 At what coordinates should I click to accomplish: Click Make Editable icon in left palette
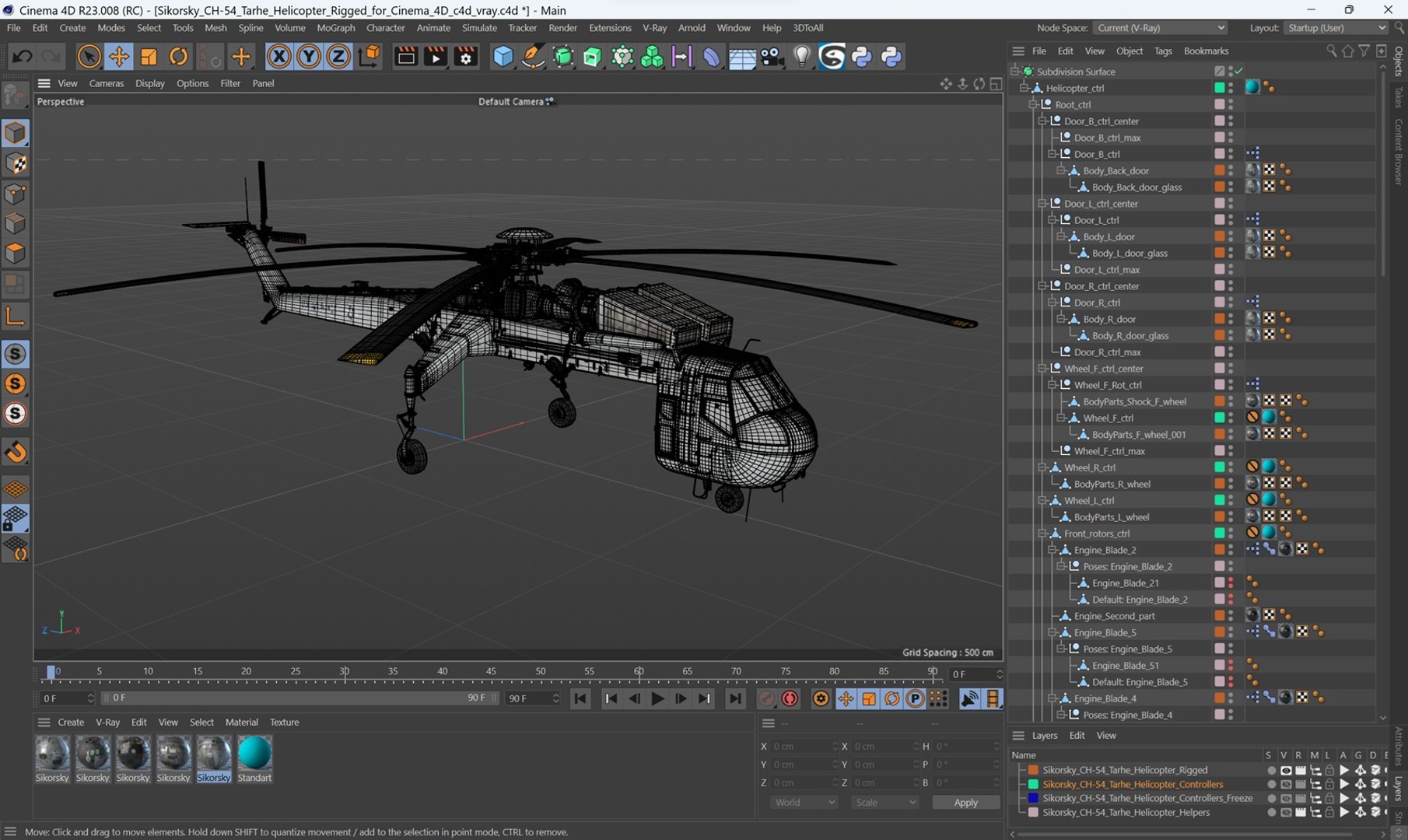pos(16,96)
